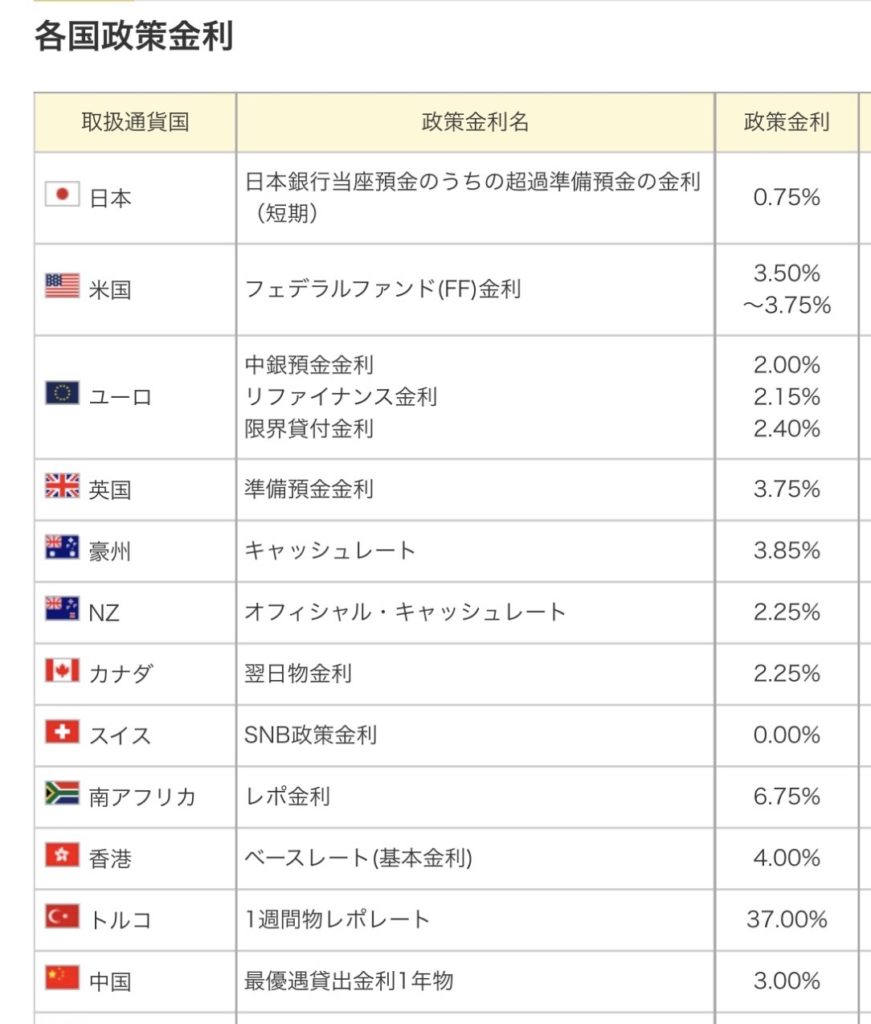Click the 政策金利 column header
The image size is (871, 1024).
pyautogui.click(x=786, y=122)
